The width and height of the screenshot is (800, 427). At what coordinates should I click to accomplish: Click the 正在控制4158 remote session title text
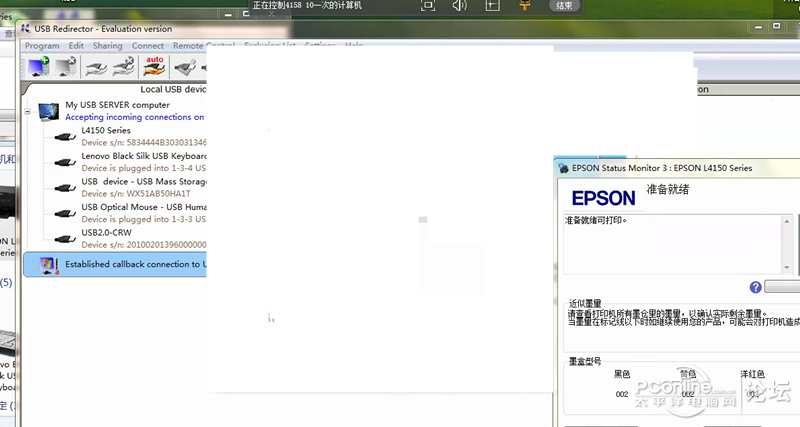click(308, 5)
